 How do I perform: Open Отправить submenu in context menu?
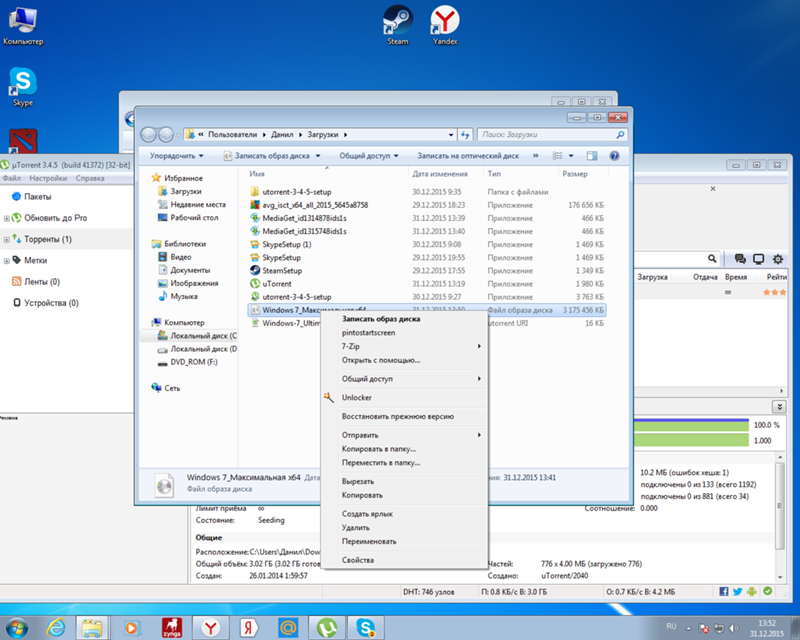404,435
